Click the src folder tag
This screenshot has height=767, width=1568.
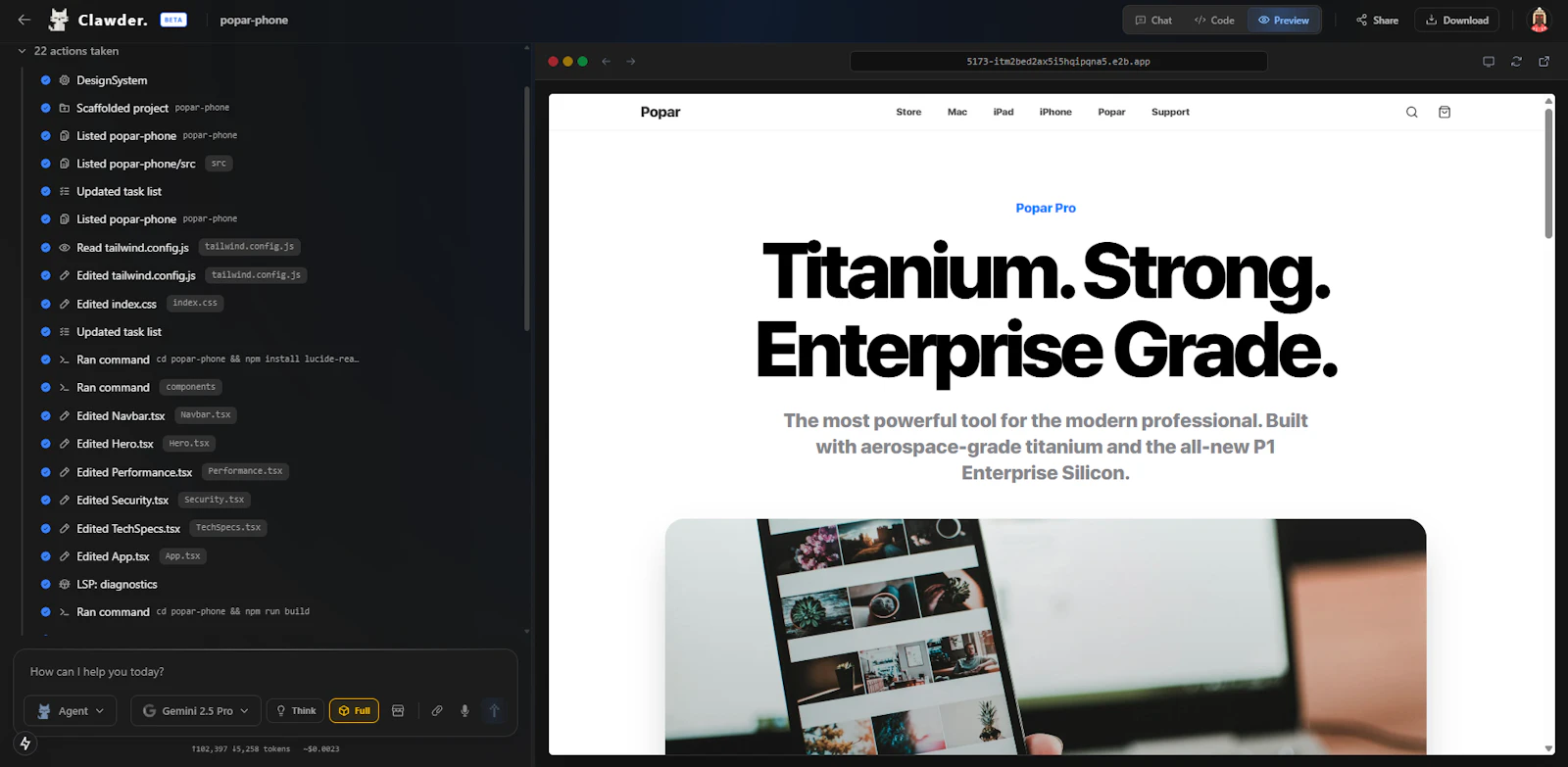point(219,164)
